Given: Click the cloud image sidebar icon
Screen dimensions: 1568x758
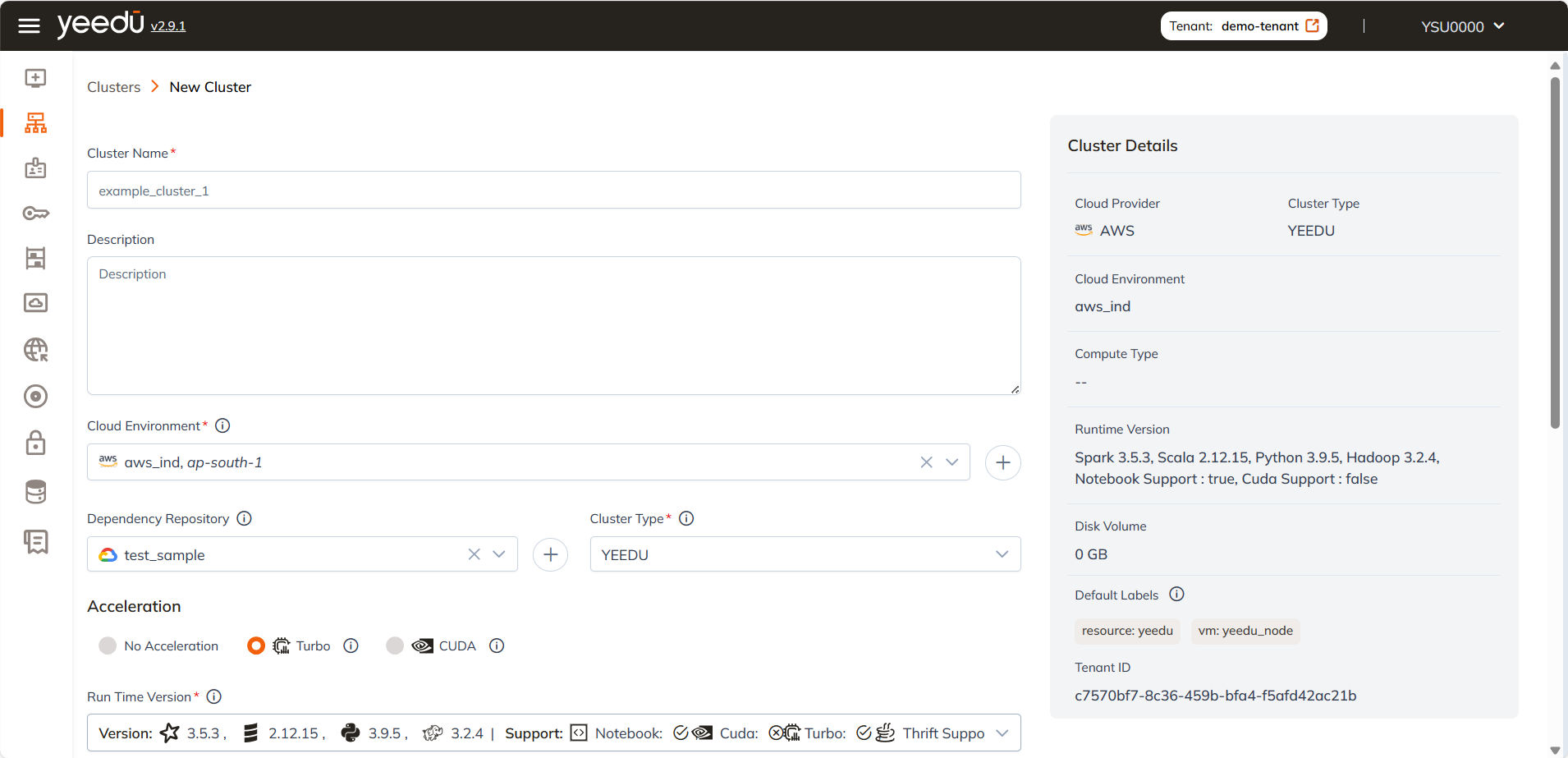Looking at the screenshot, I should click(x=35, y=302).
